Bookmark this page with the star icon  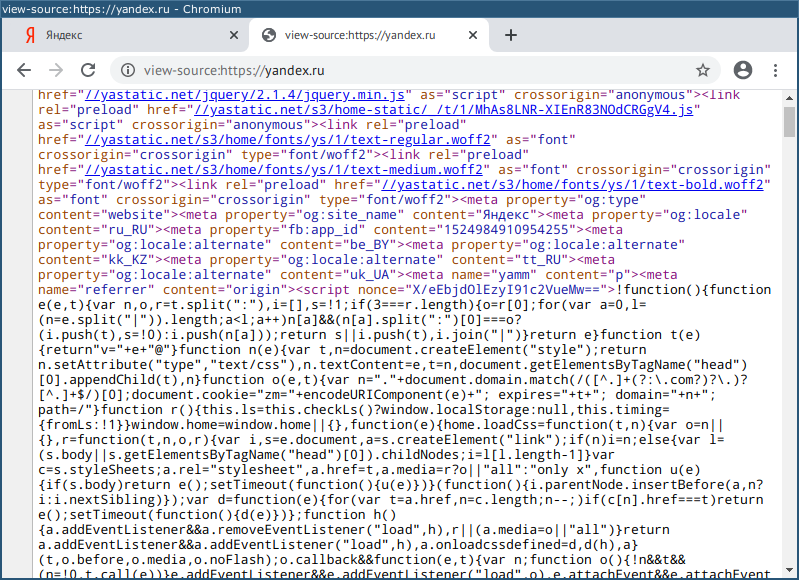pos(703,70)
